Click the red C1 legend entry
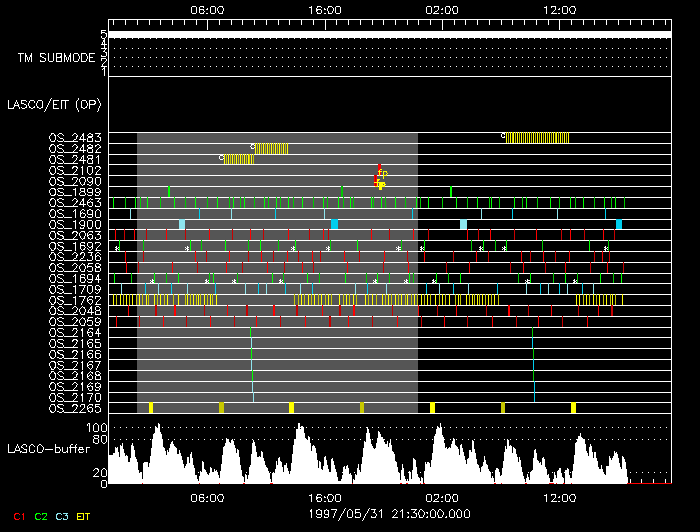The width and height of the screenshot is (700, 532). (17, 515)
